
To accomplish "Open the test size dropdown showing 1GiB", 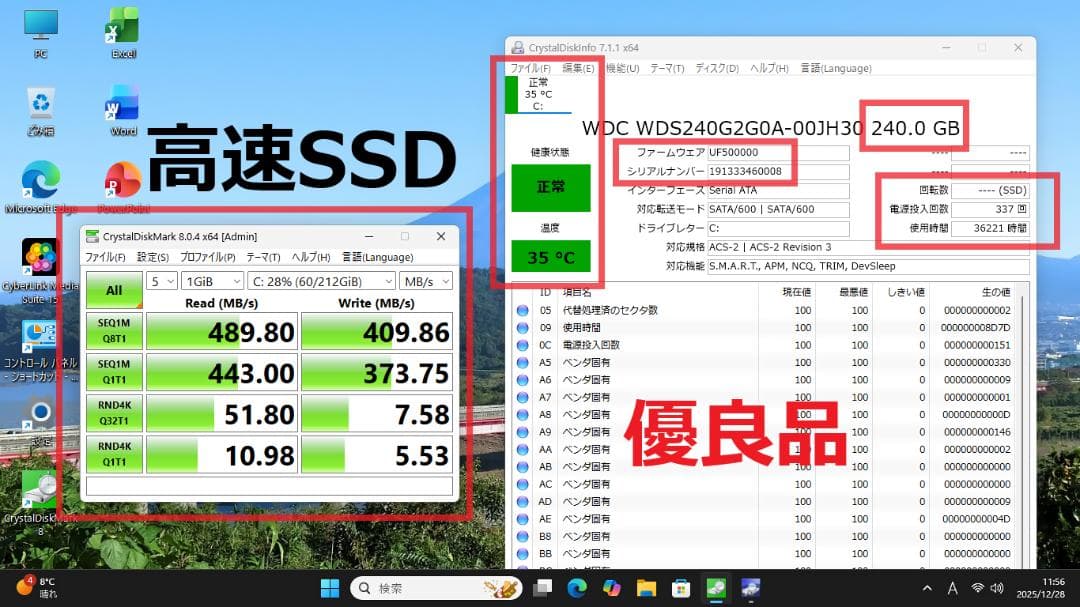I will 210,281.
